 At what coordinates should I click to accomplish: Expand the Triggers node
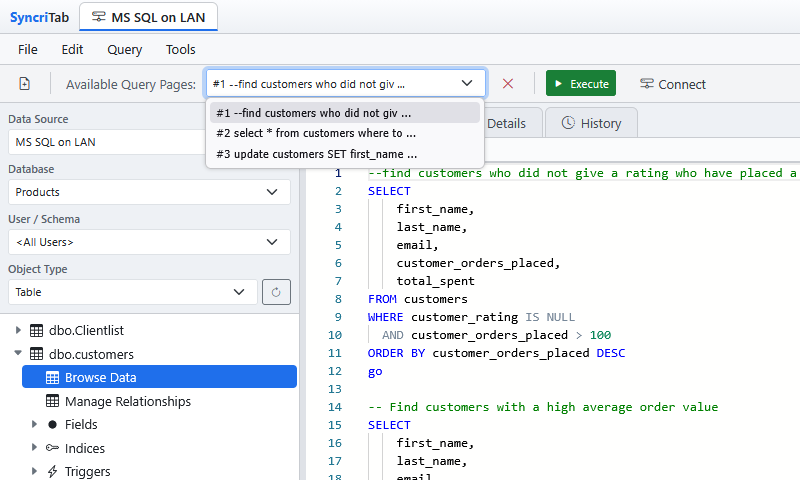click(x=34, y=471)
